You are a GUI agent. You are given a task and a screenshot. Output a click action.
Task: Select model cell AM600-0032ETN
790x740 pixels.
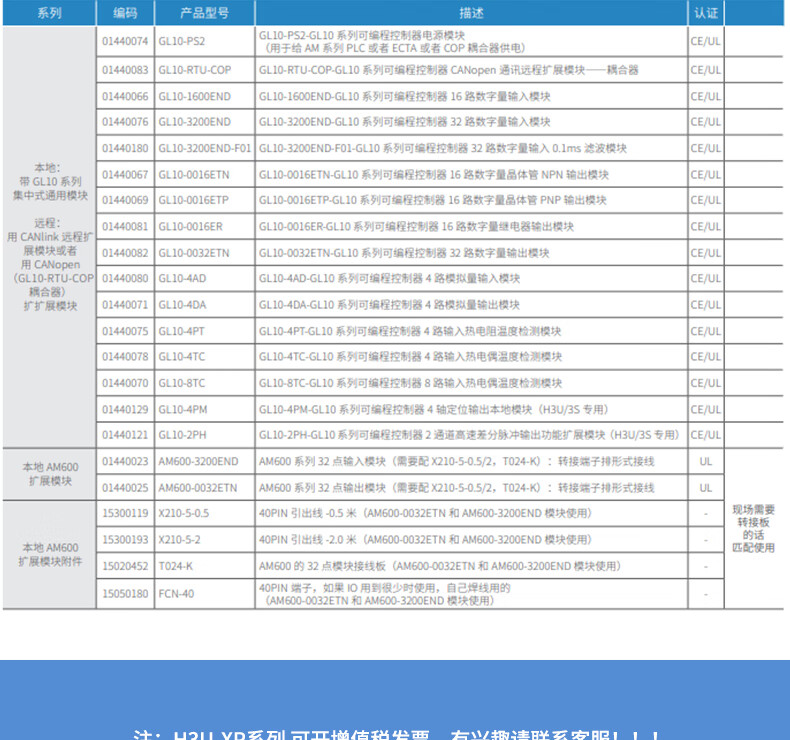tap(205, 488)
